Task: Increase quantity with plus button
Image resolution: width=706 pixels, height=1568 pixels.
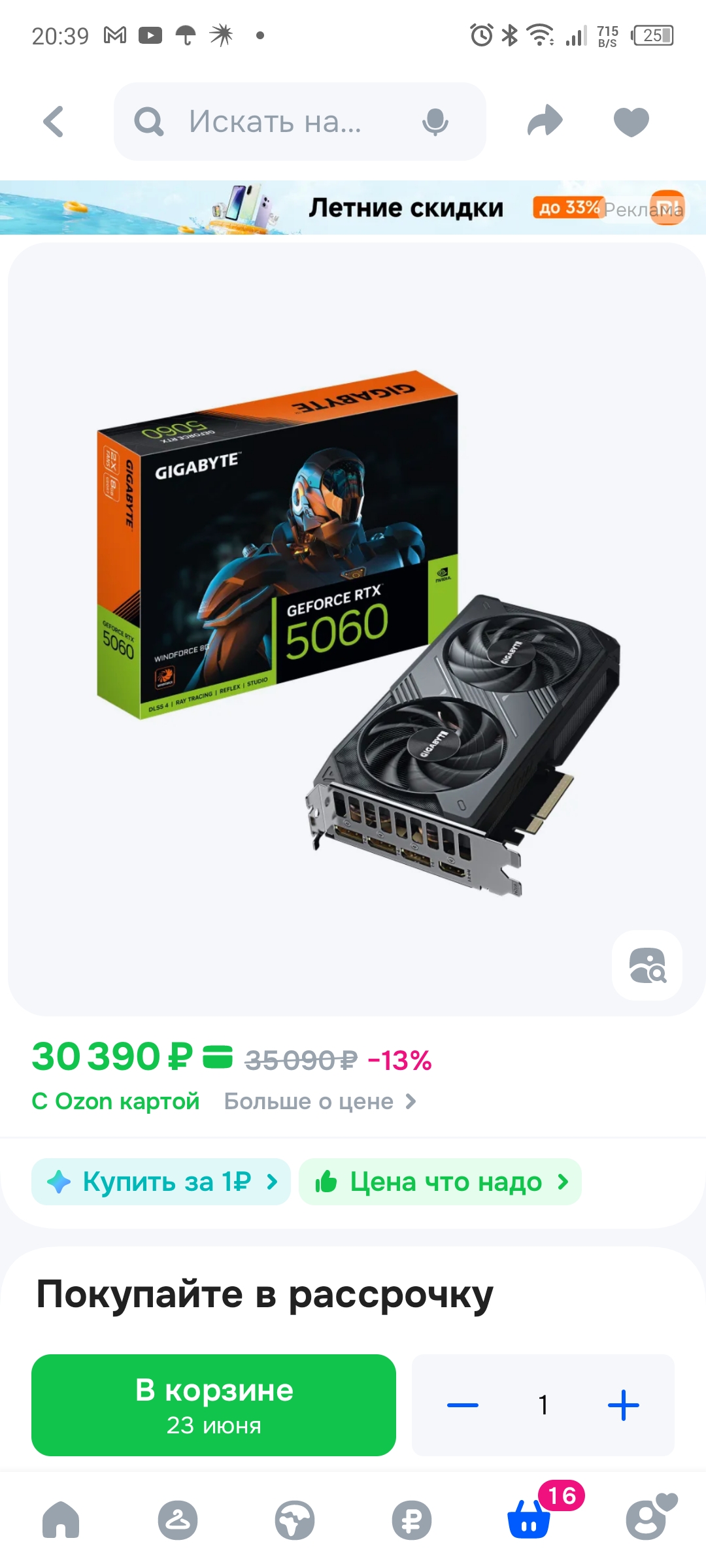Action: [624, 1405]
